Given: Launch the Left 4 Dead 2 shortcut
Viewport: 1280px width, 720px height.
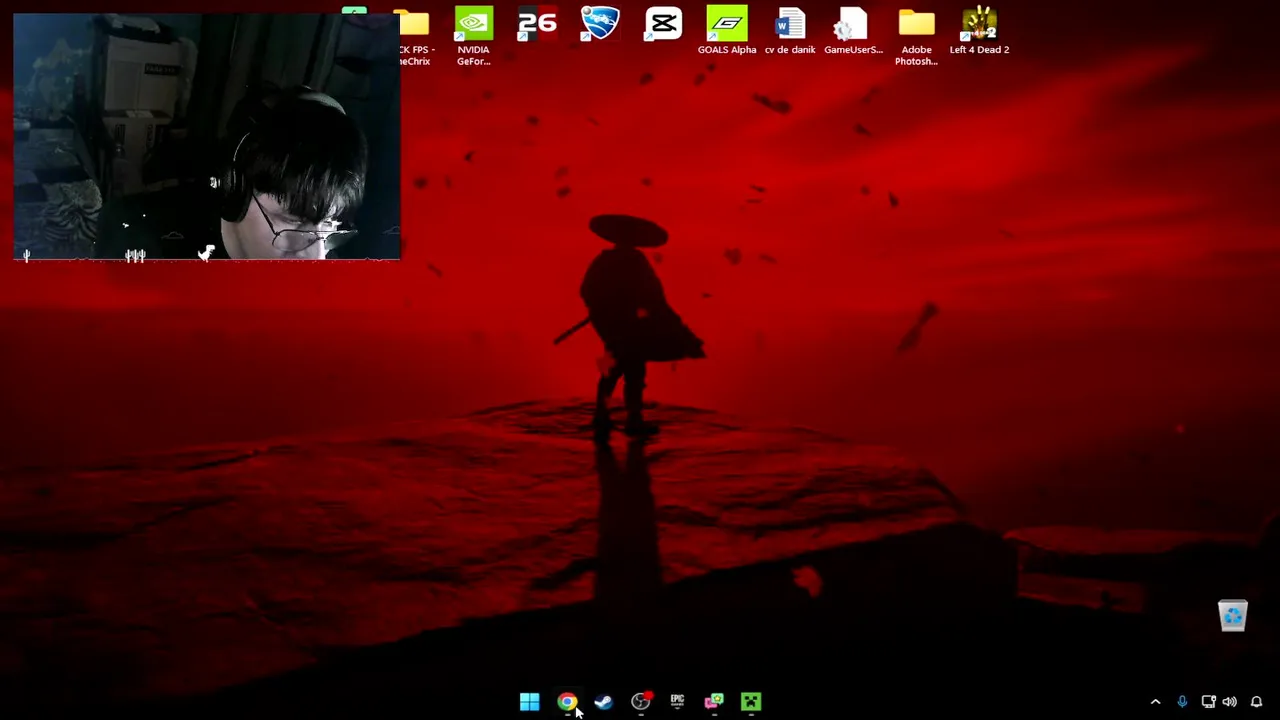Looking at the screenshot, I should click(979, 31).
